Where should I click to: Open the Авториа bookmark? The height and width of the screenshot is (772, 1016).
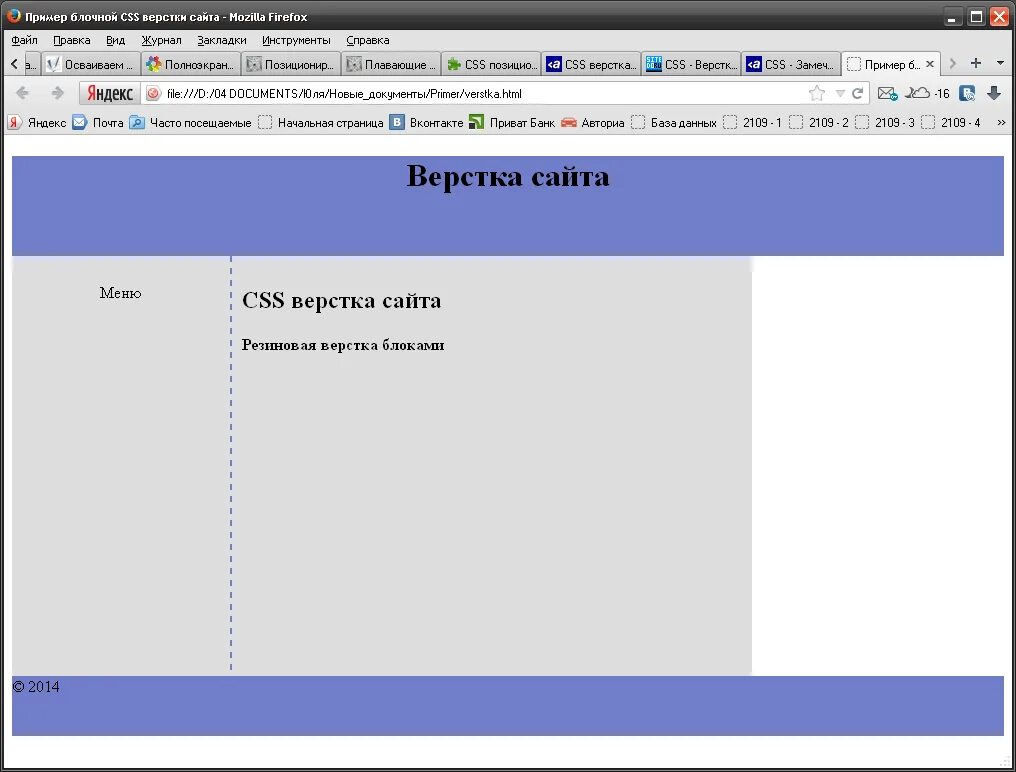click(593, 123)
